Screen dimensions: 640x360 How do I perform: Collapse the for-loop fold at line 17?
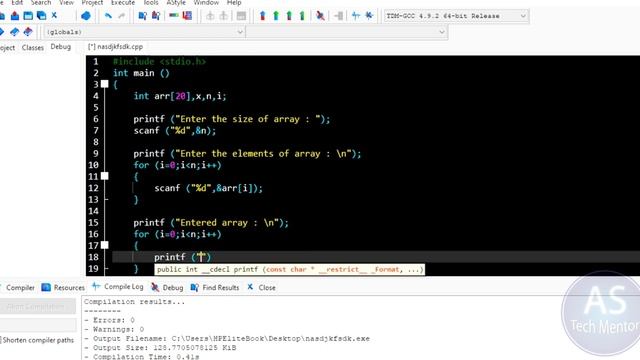tap(105, 245)
